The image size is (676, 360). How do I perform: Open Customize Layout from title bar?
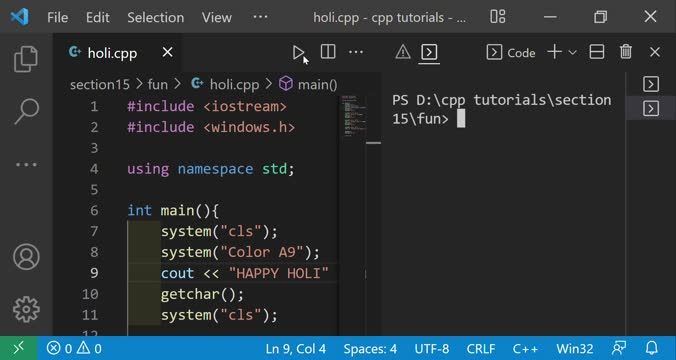[498, 17]
